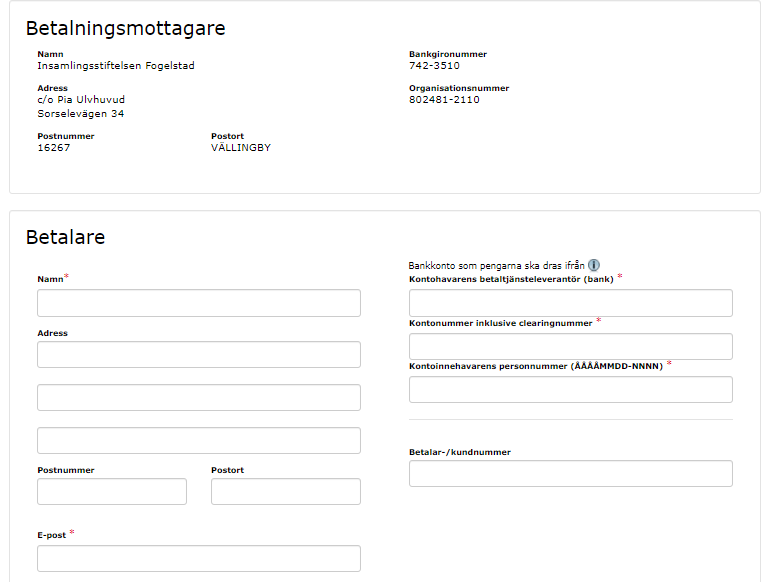
Task: Click the Bankkonto som pengarna ska dras ifrån text
Action: click(496, 266)
